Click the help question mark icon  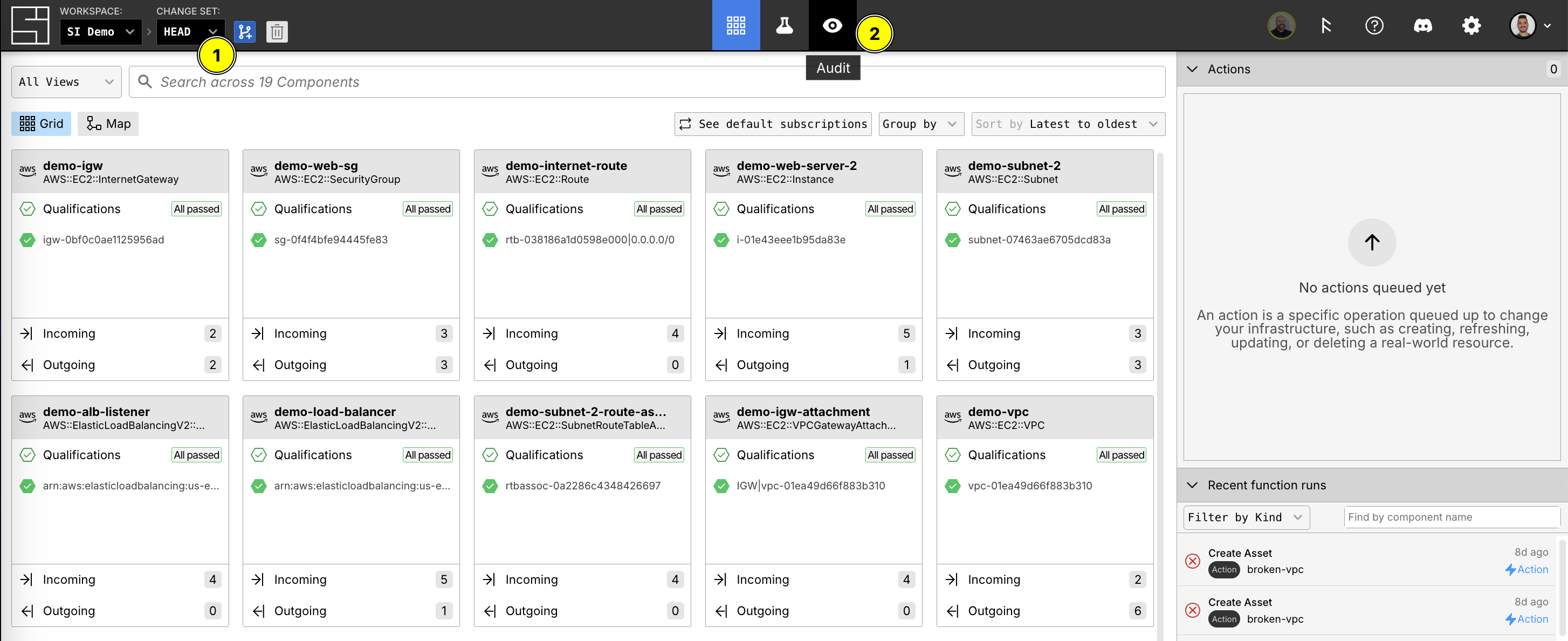point(1374,25)
